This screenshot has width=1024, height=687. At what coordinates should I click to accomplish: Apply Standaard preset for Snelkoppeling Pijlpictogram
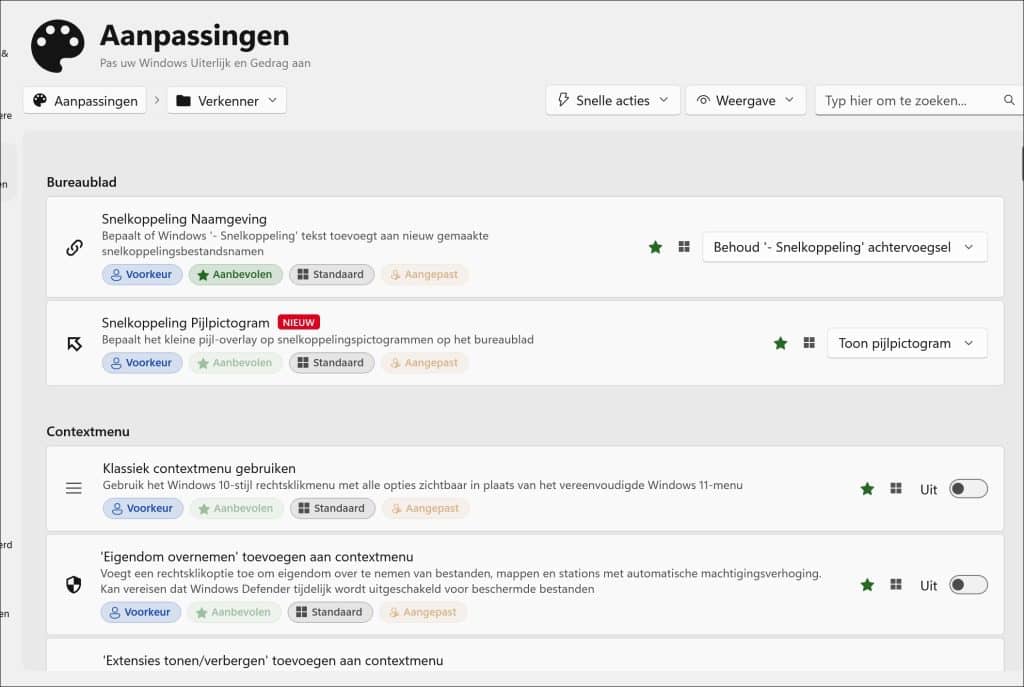pos(331,362)
